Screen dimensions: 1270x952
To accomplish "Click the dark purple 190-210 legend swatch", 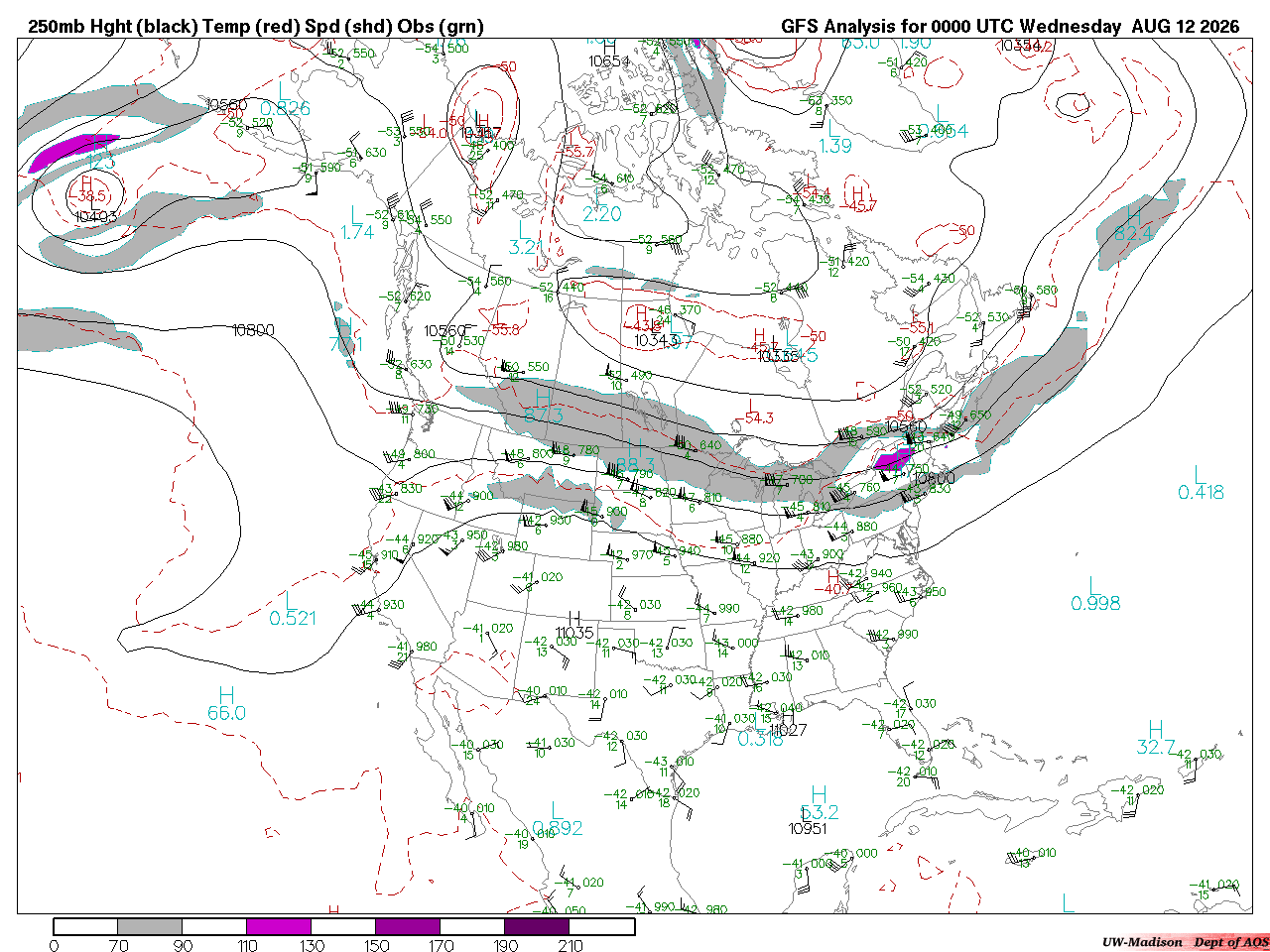I will click(537, 926).
